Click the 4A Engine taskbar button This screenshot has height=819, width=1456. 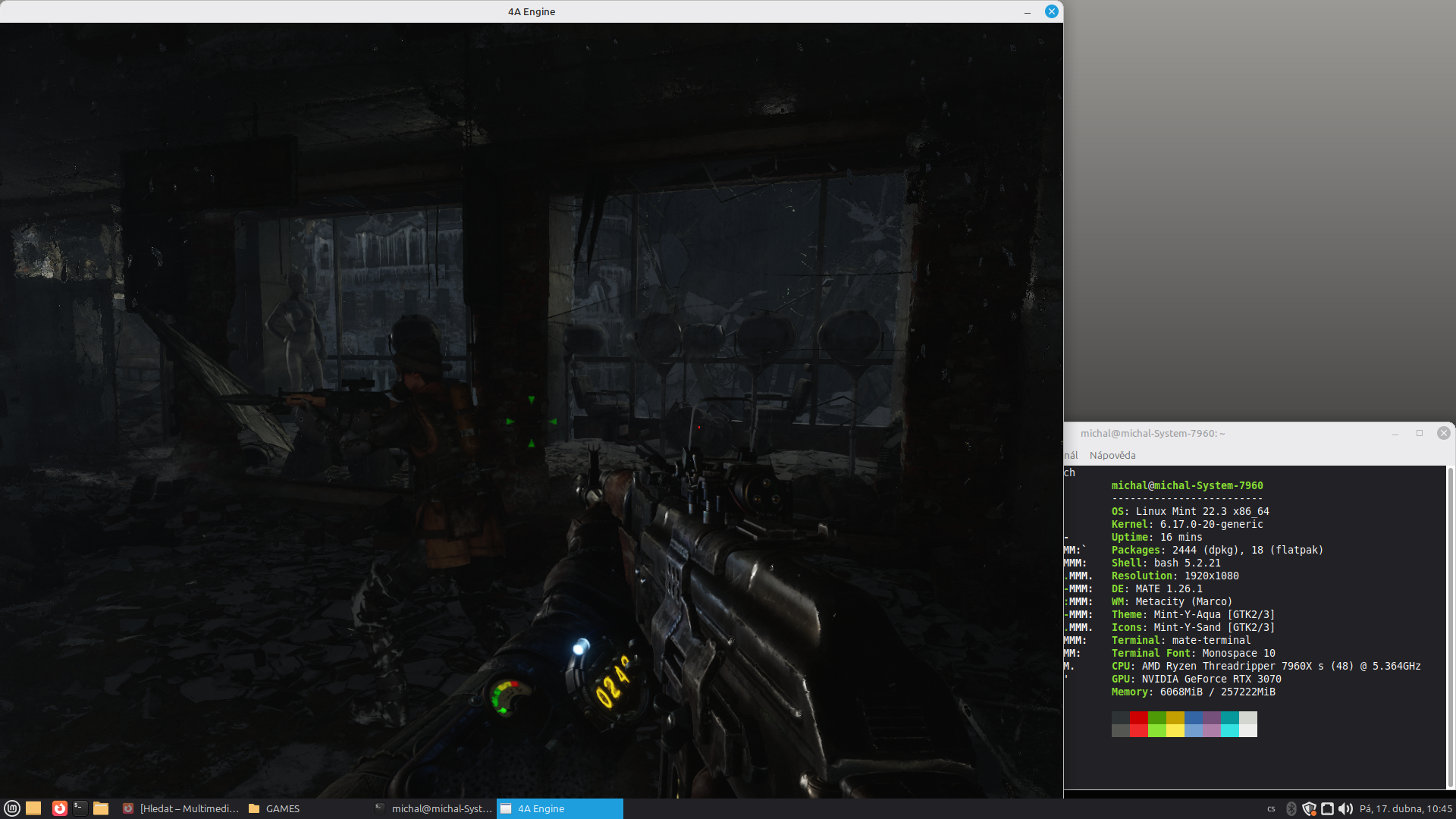(x=560, y=808)
